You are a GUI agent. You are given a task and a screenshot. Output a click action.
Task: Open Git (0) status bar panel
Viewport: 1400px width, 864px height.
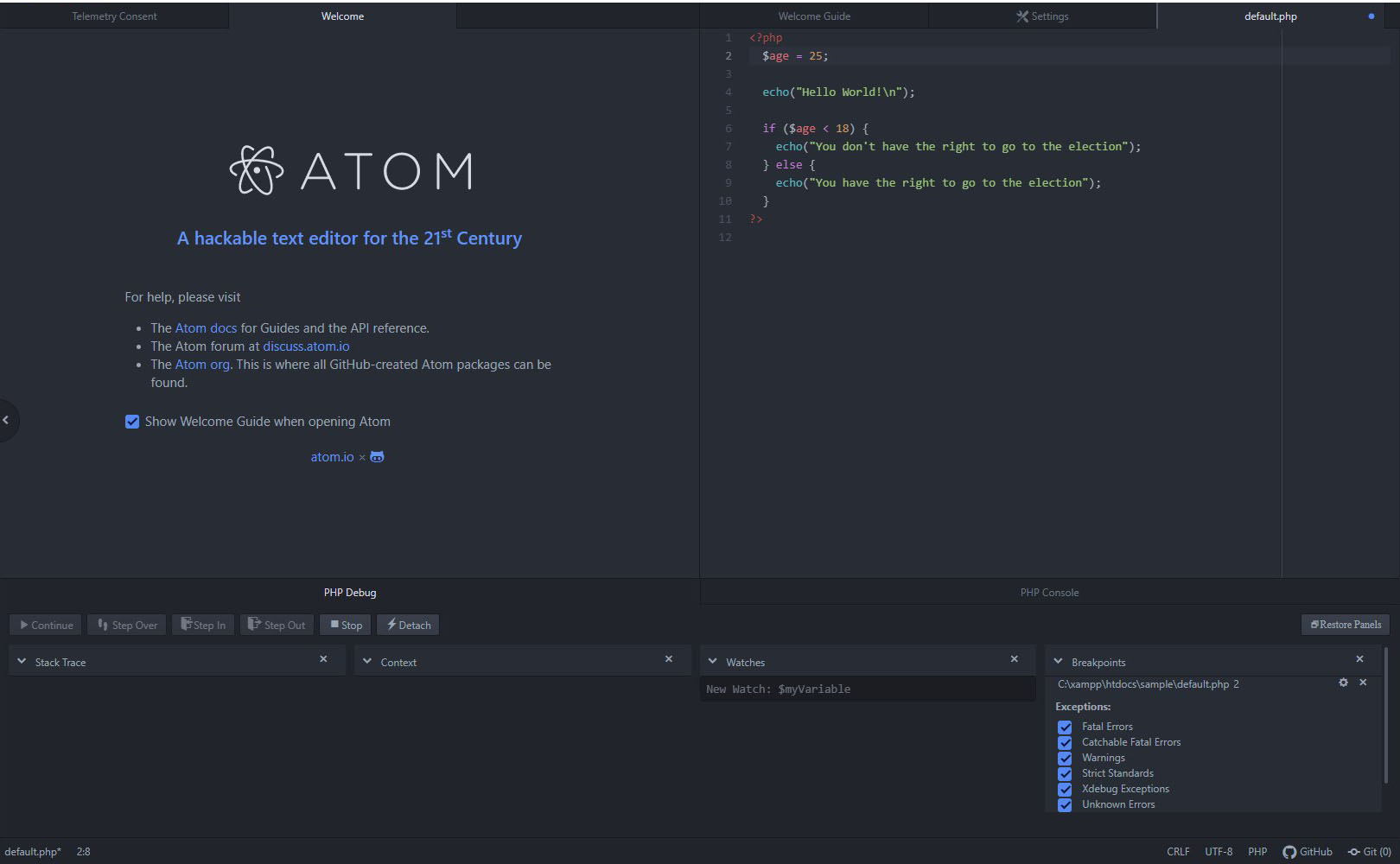pyautogui.click(x=1370, y=852)
